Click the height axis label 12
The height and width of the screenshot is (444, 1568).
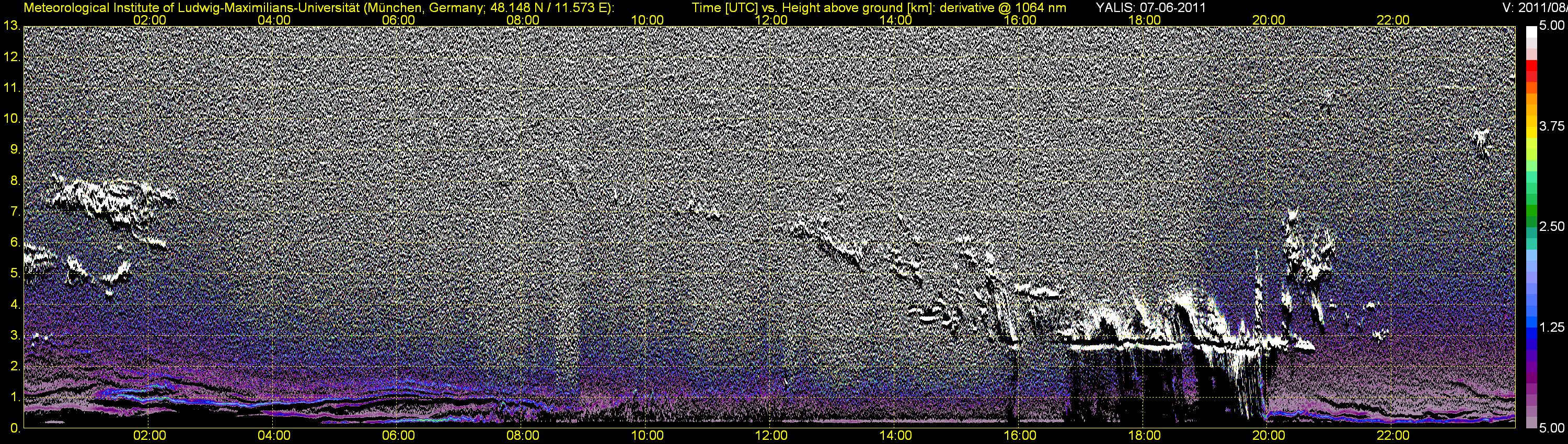[11, 57]
